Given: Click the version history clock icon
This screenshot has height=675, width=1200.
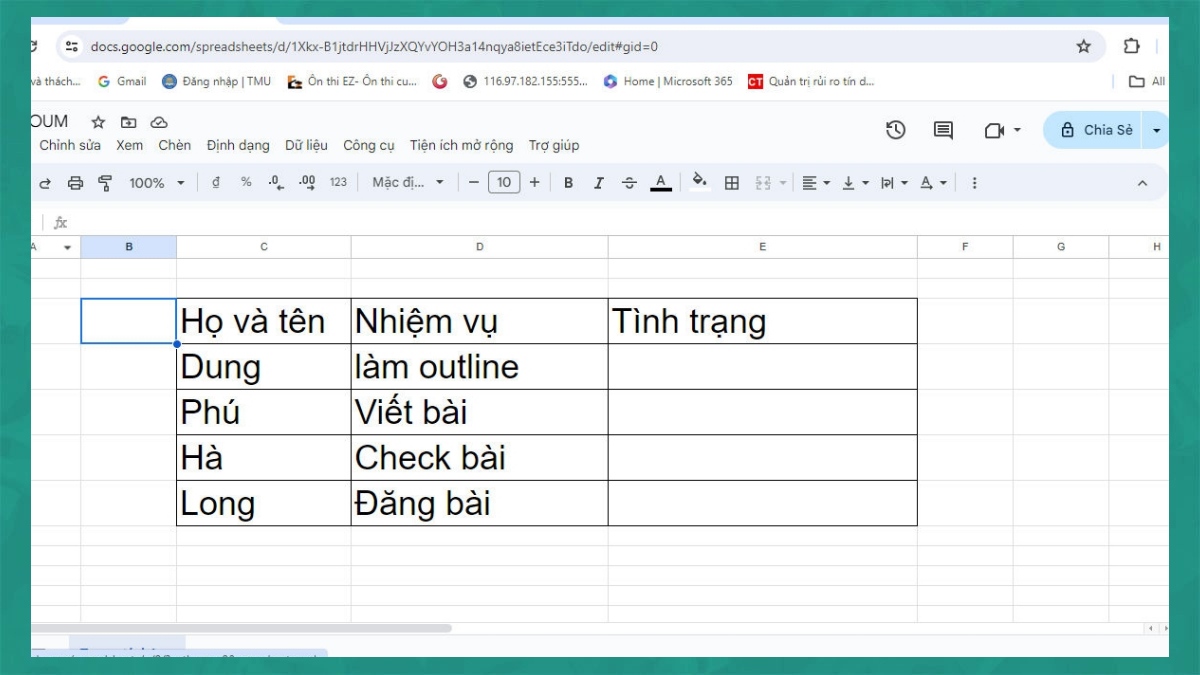Looking at the screenshot, I should tap(896, 130).
